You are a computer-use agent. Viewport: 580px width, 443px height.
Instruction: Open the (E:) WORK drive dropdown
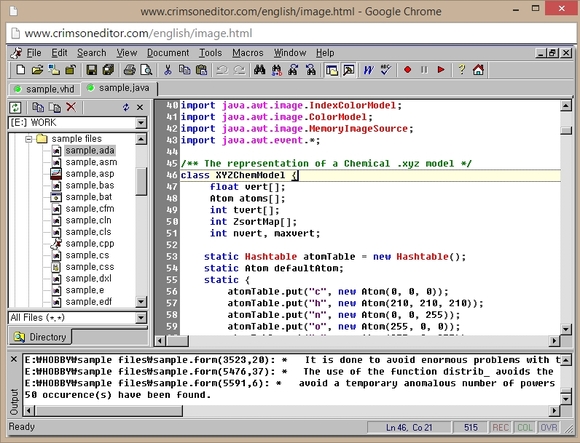141,123
